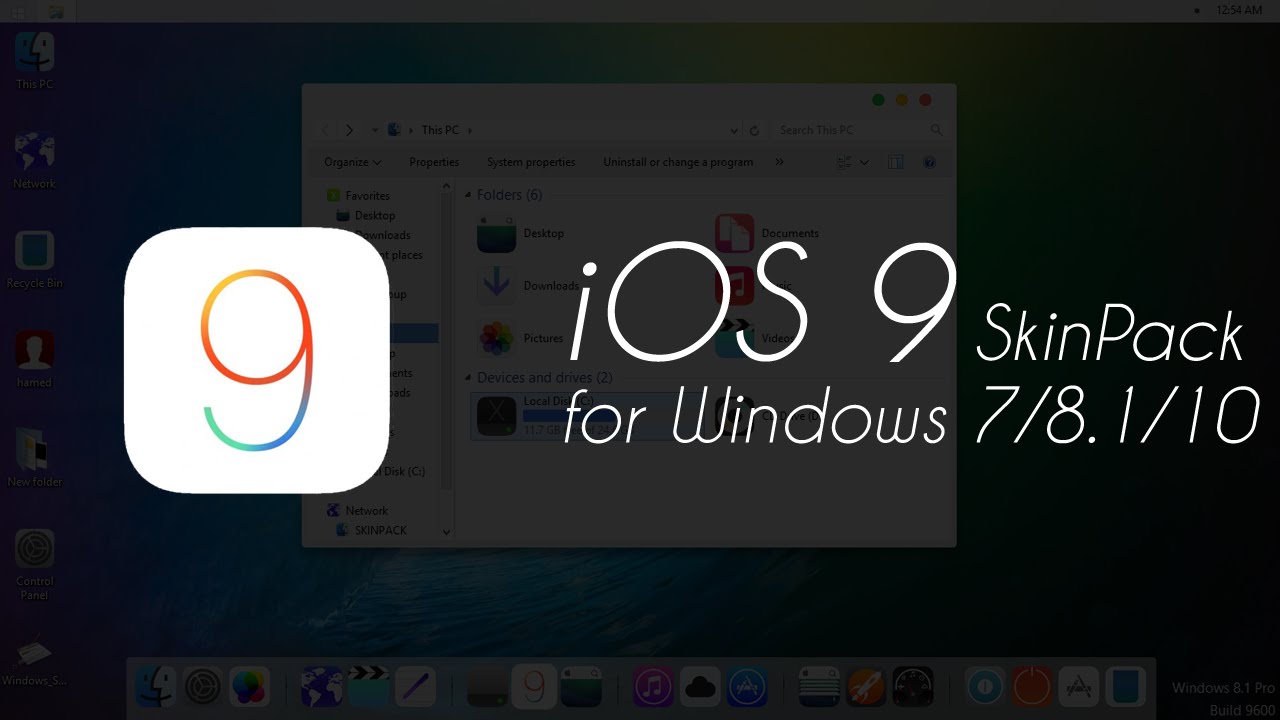Open This PC desktop icon
1280x720 pixels.
coord(35,60)
